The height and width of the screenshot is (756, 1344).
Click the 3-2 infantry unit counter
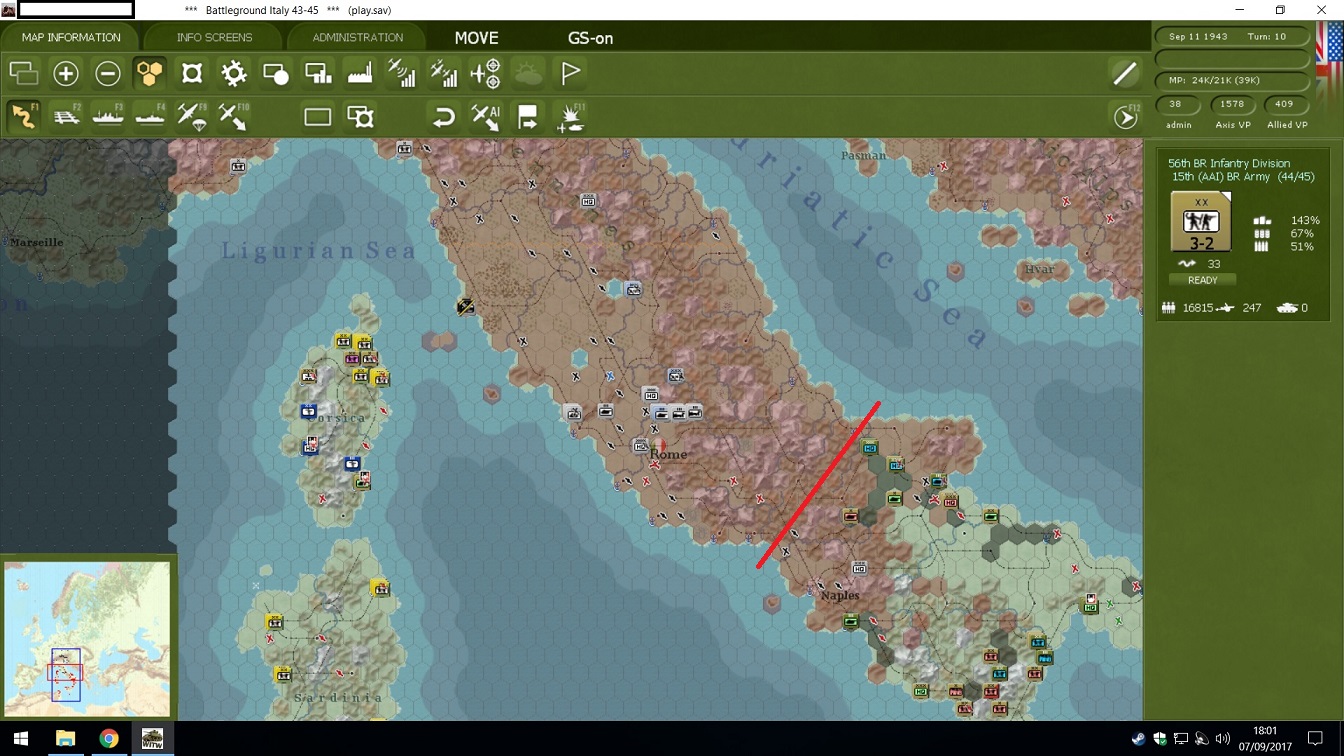1201,221
